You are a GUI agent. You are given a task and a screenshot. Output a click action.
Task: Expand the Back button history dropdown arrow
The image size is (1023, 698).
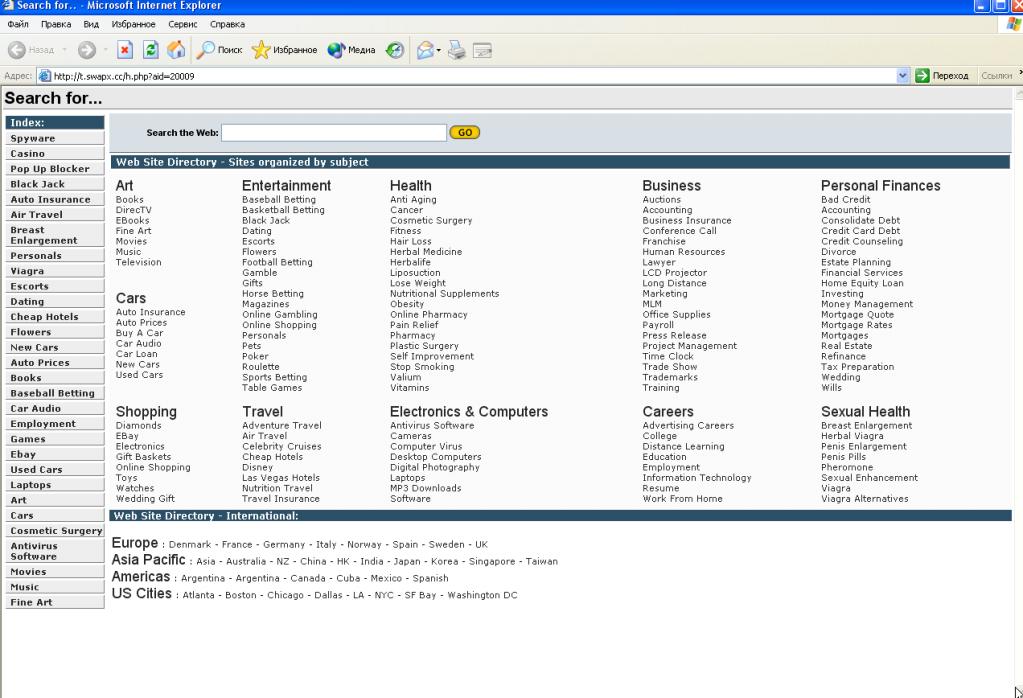[x=64, y=50]
